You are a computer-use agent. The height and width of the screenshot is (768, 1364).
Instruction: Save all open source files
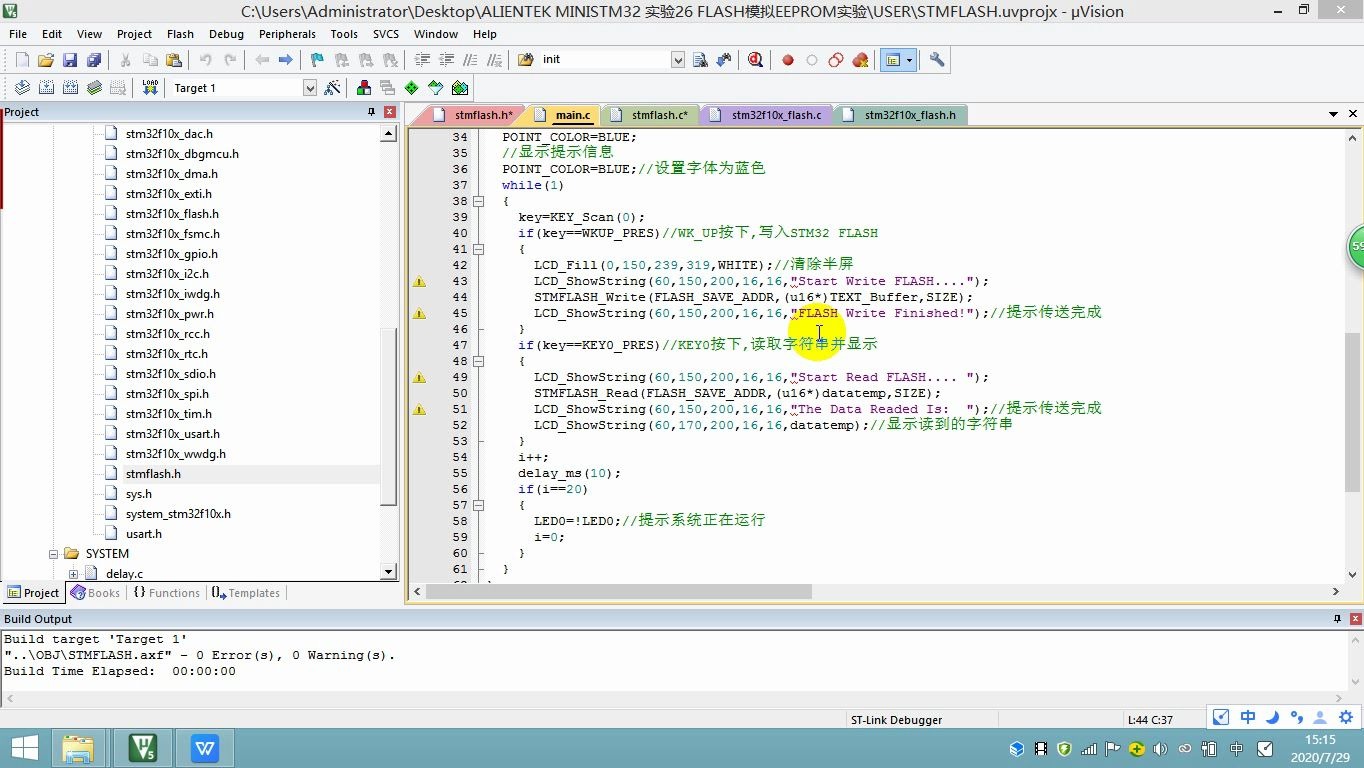pyautogui.click(x=93, y=59)
